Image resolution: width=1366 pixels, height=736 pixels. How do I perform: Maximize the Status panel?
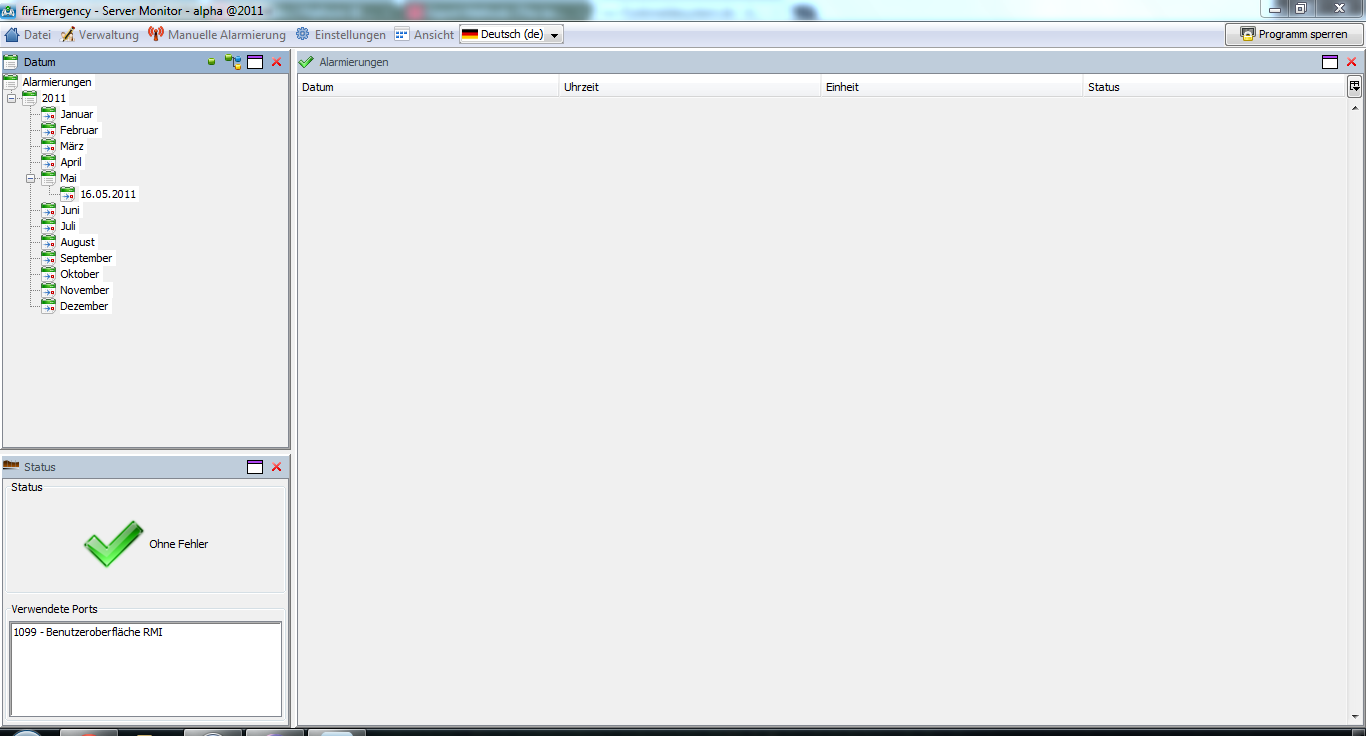point(255,467)
